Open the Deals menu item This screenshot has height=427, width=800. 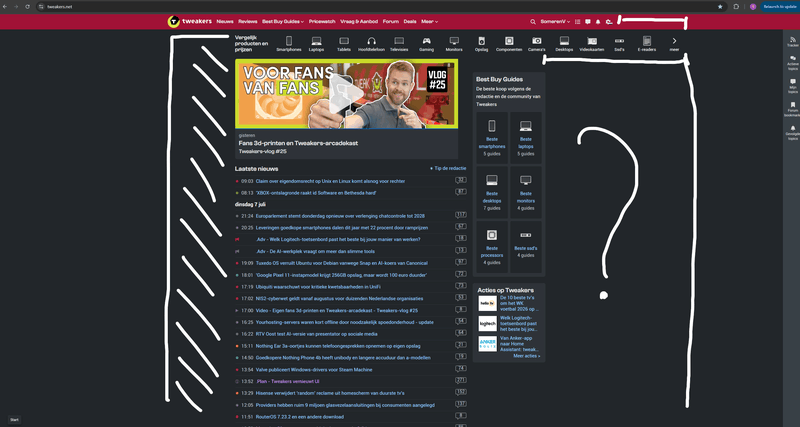click(410, 21)
